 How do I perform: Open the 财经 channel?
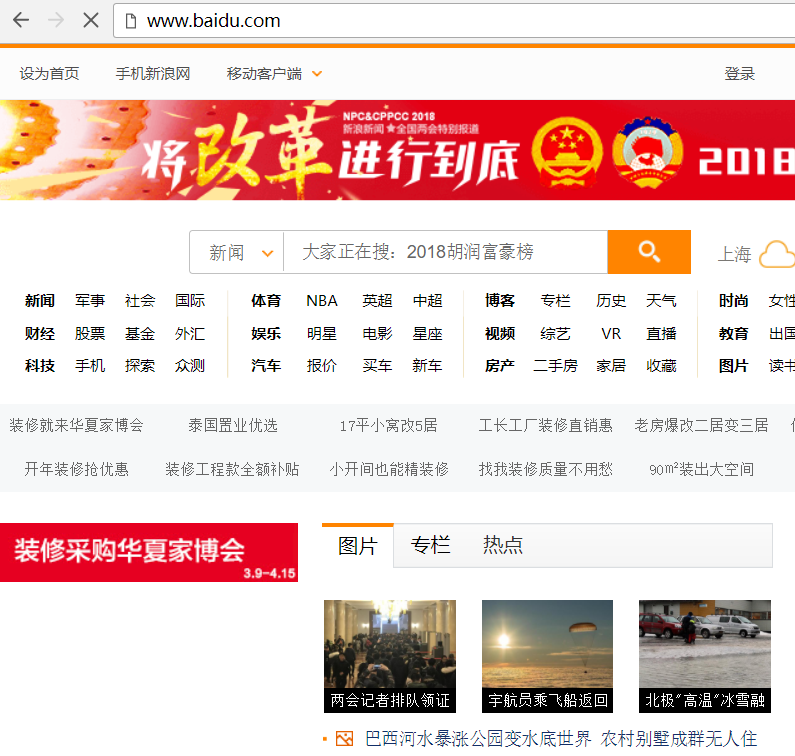pyautogui.click(x=40, y=334)
